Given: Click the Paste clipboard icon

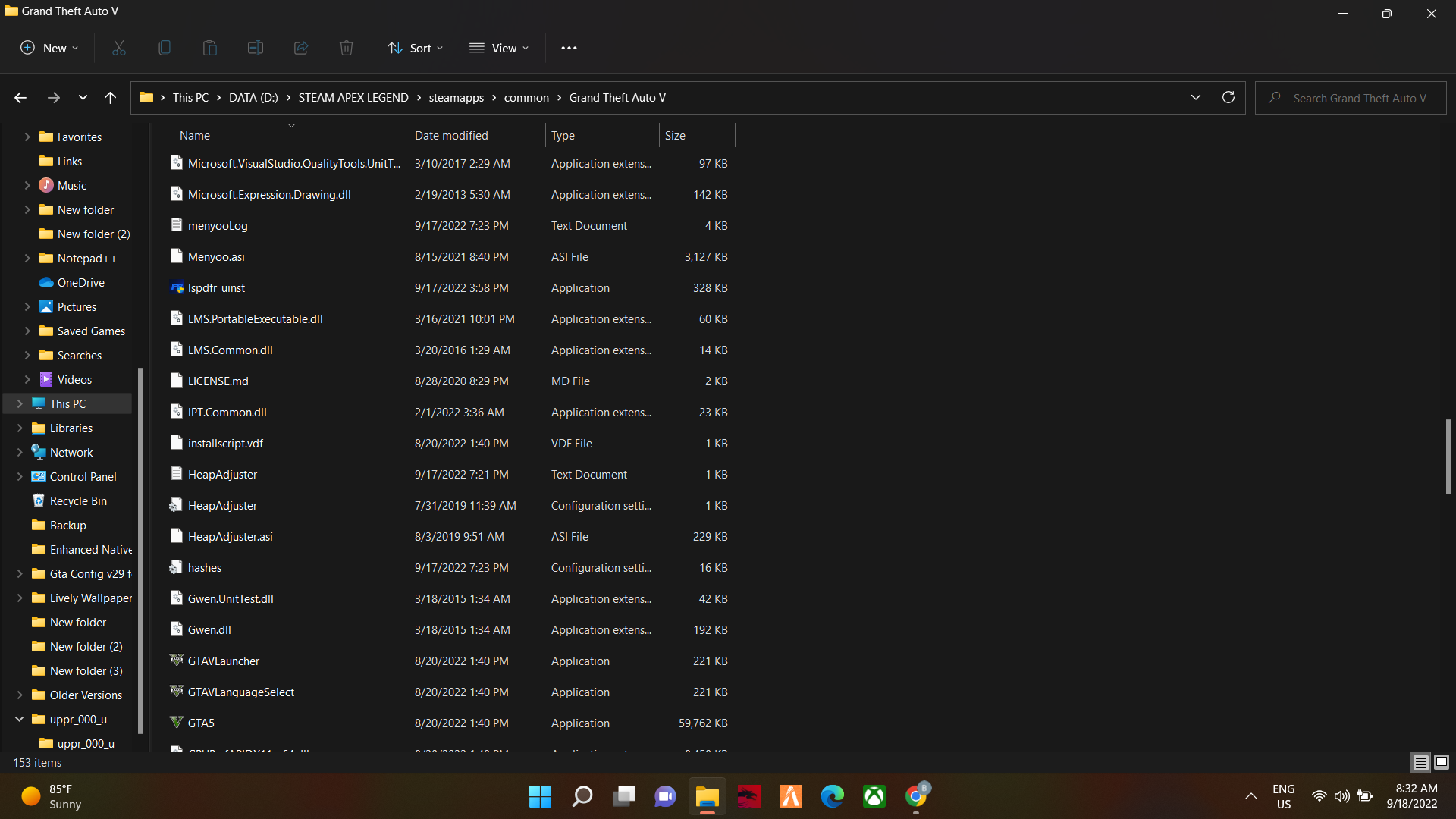Looking at the screenshot, I should 210,48.
